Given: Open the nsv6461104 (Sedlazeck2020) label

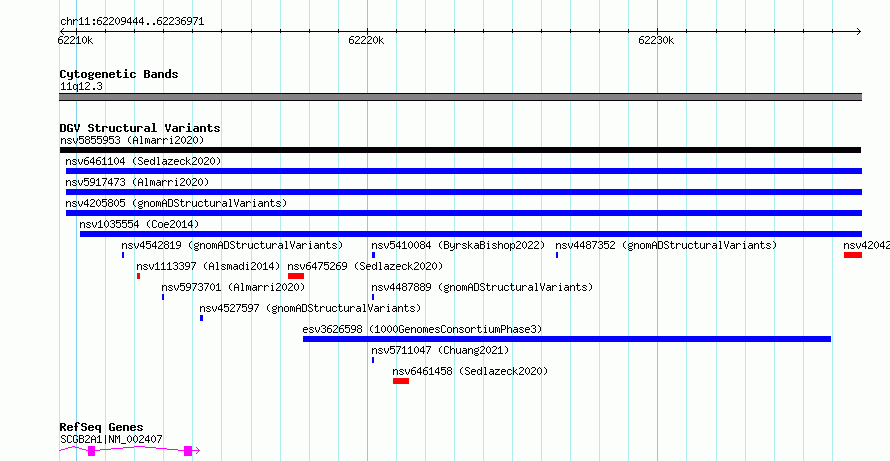Looking at the screenshot, I should click(x=143, y=161).
